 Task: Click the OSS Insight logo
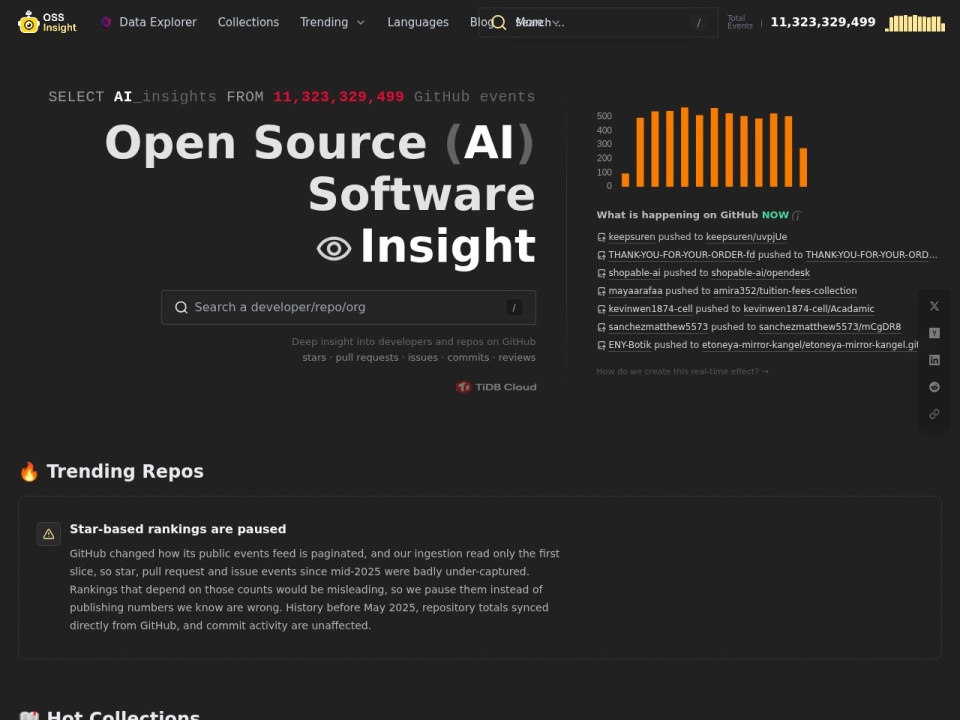click(x=47, y=22)
